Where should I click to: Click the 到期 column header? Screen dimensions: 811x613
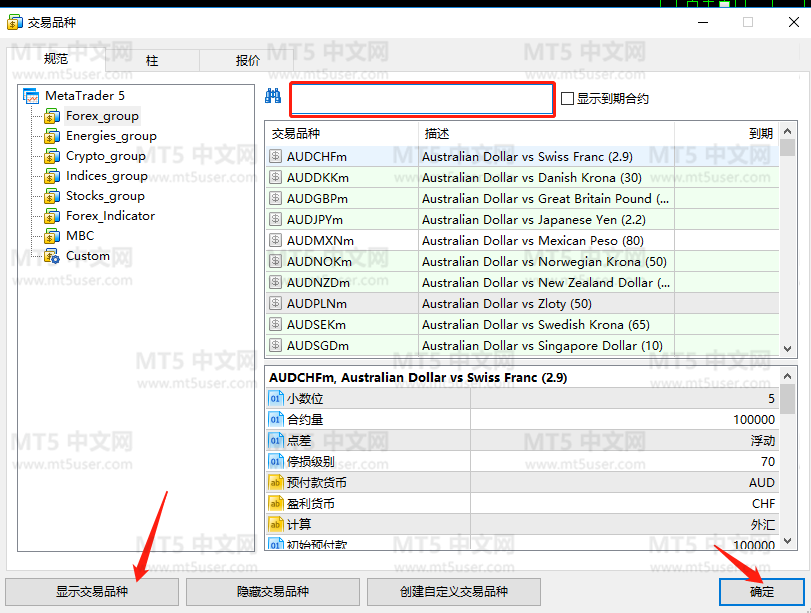(x=727, y=134)
